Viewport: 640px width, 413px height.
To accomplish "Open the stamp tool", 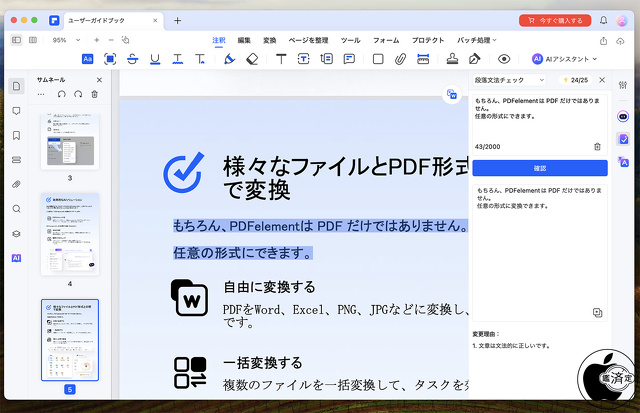I will pos(452,59).
